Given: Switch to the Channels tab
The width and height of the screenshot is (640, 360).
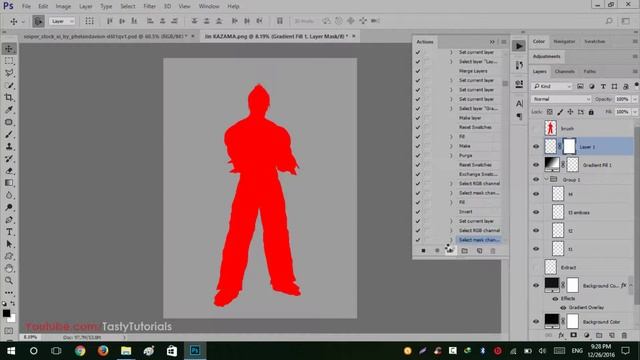Looking at the screenshot, I should pos(564,71).
